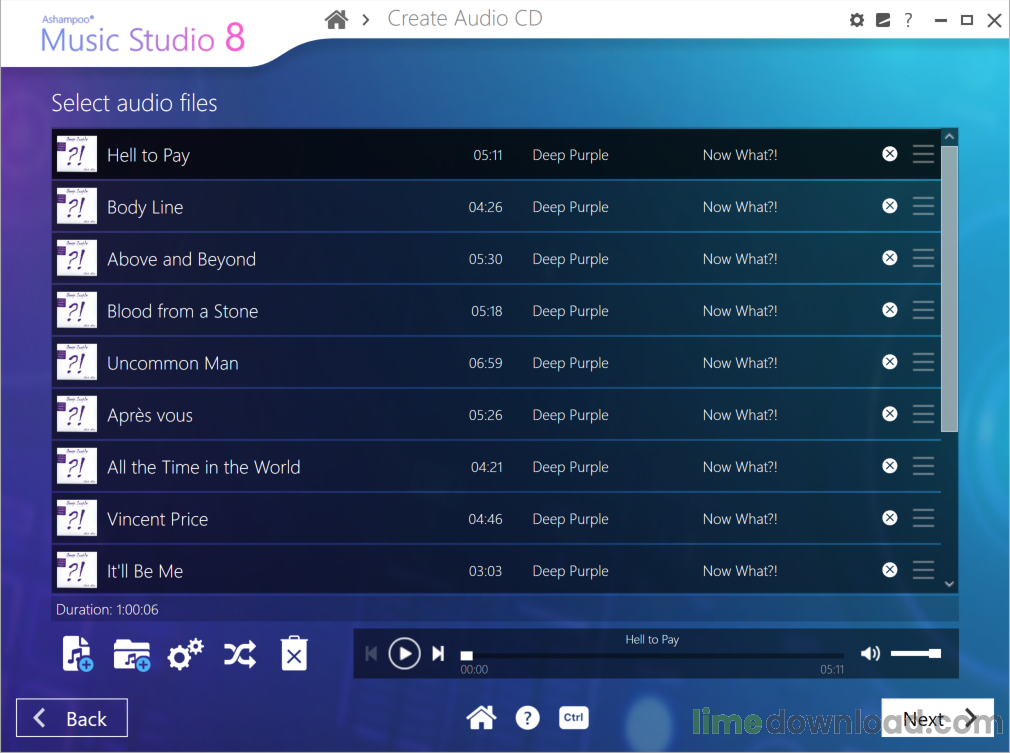Click the drag handle on Body Line
Viewport: 1010px width, 753px height.
coord(923,206)
